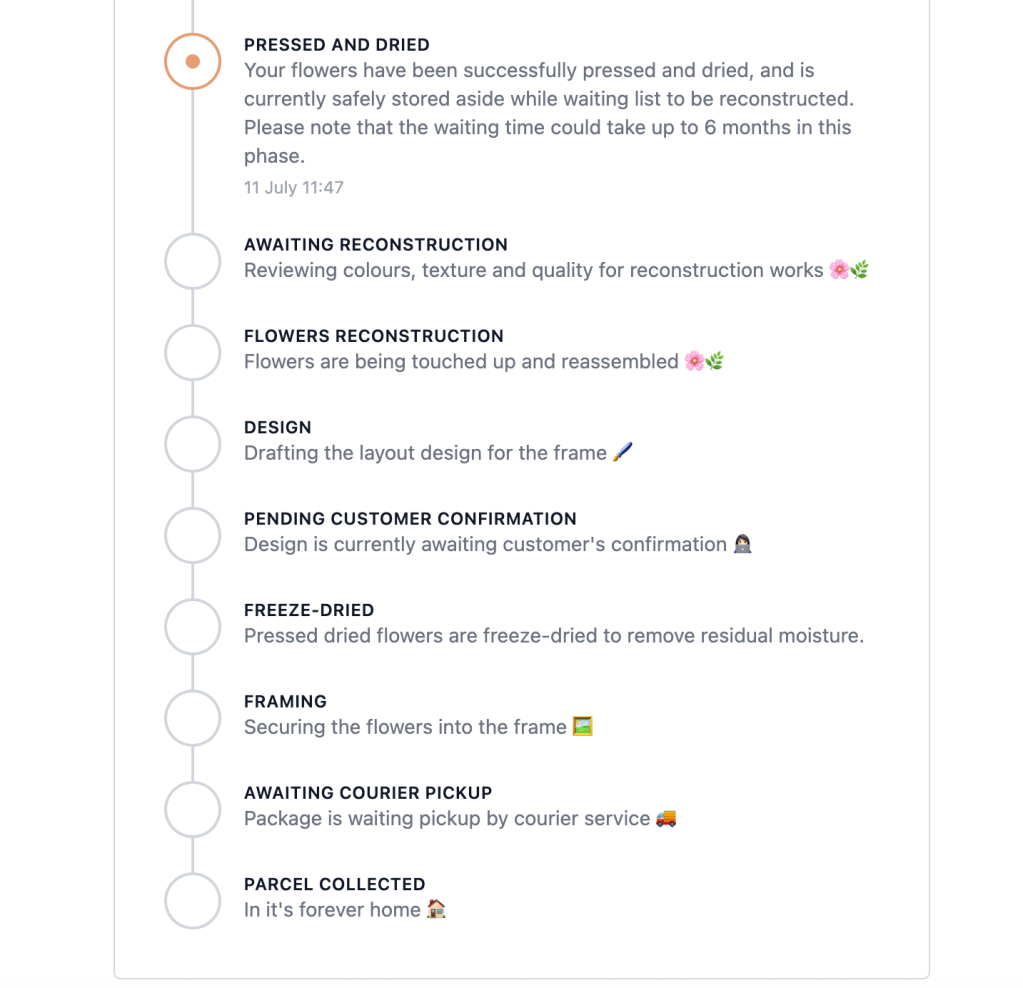Click the flower emoji after 'reassembled'
Screen dimensions: 1023x988
click(695, 361)
